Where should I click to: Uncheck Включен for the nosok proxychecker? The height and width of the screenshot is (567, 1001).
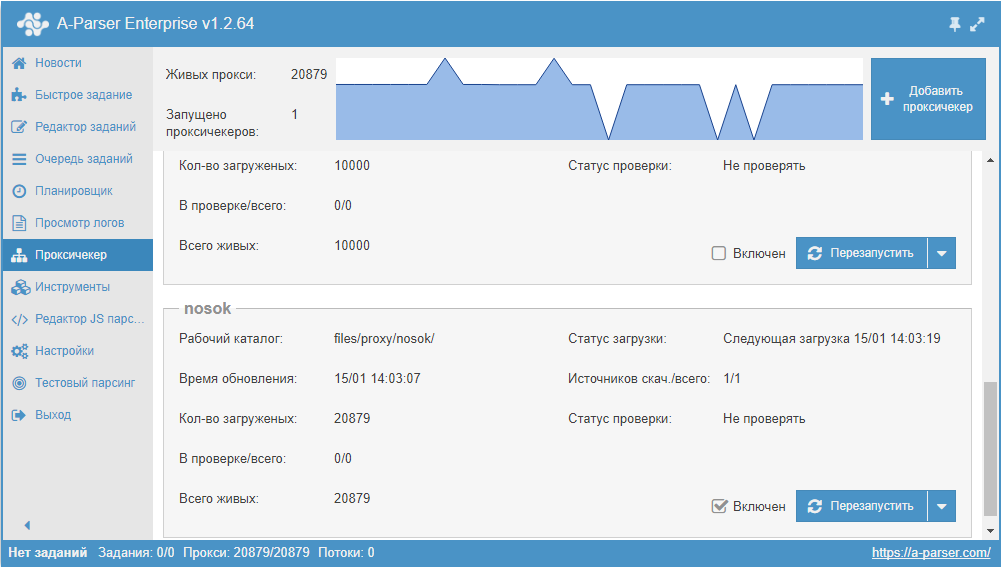719,506
